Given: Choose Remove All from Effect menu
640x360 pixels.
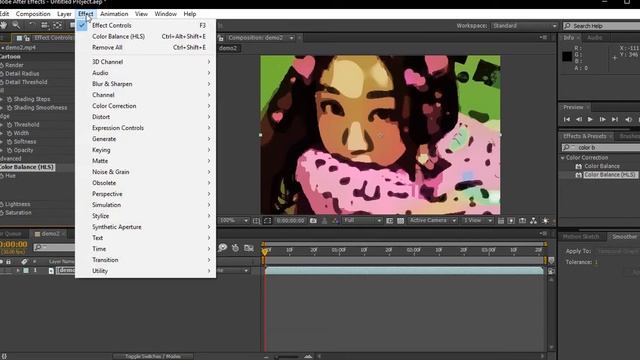Looking at the screenshot, I should tap(145, 47).
